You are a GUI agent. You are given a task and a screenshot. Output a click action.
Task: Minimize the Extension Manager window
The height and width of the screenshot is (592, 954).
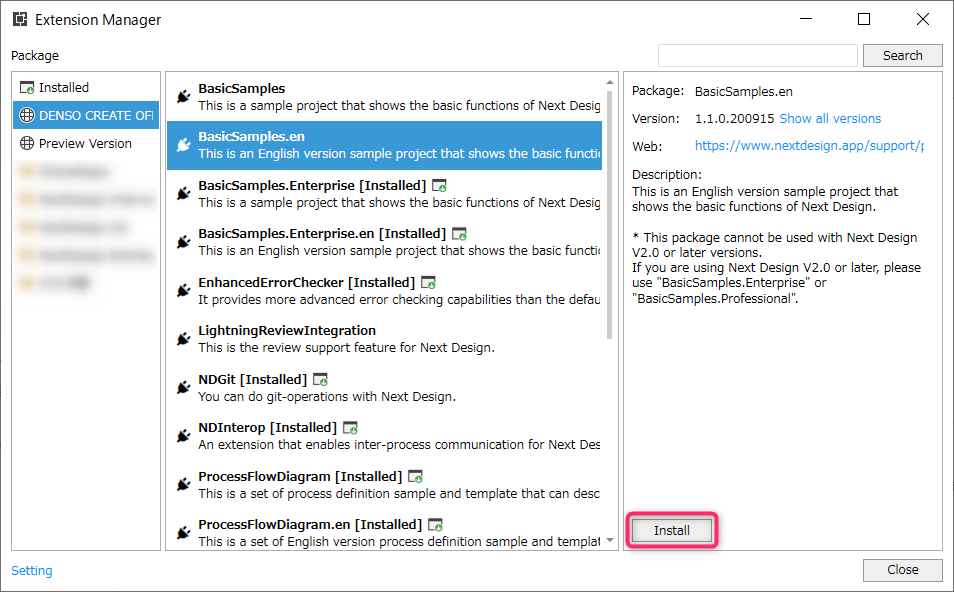pyautogui.click(x=806, y=19)
